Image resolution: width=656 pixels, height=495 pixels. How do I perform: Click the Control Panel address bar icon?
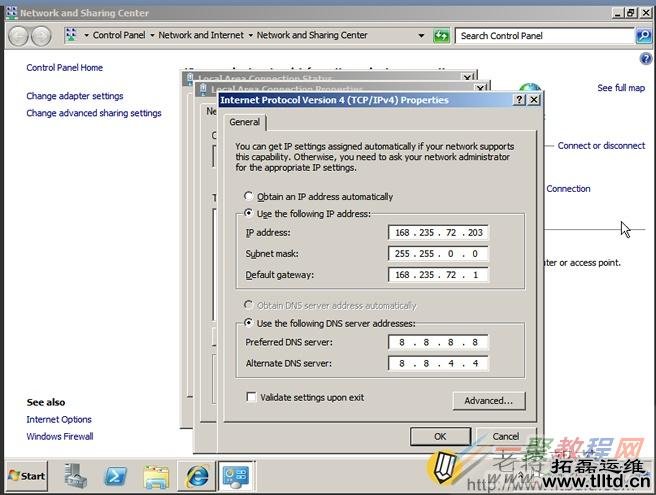[x=71, y=35]
